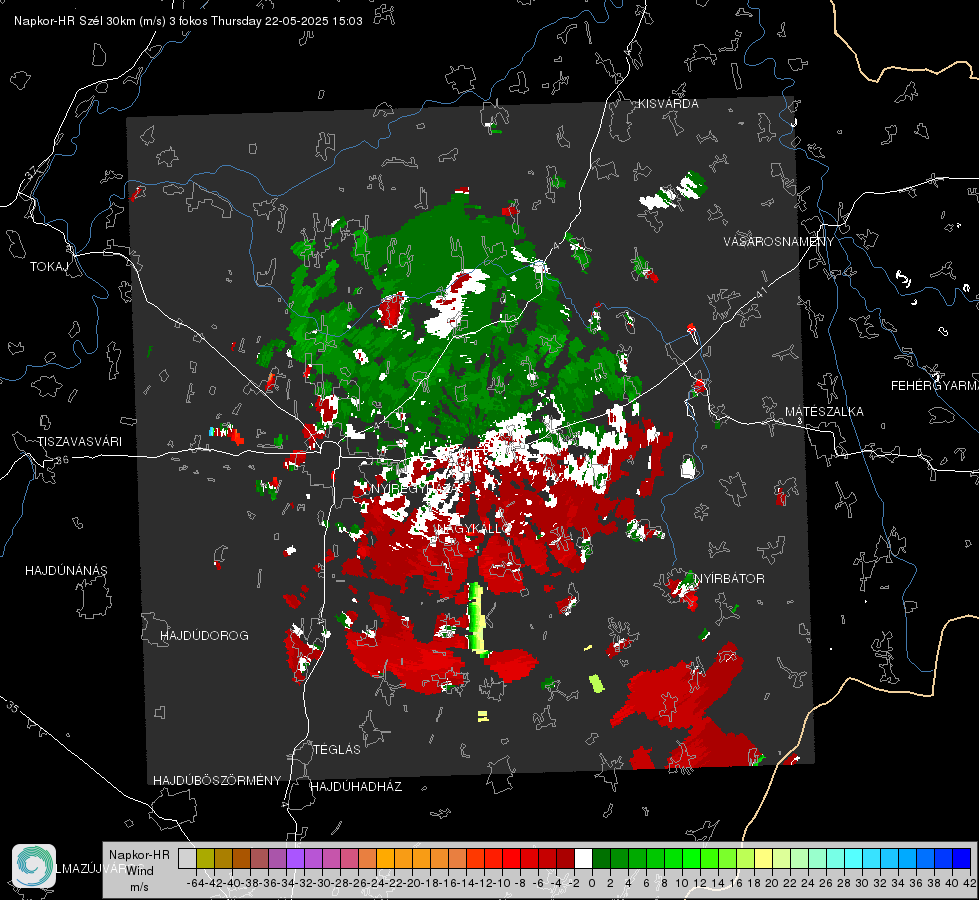979x900 pixels.
Task: Choose the deep blue swatch between 40 and 42
Action: tap(962, 859)
